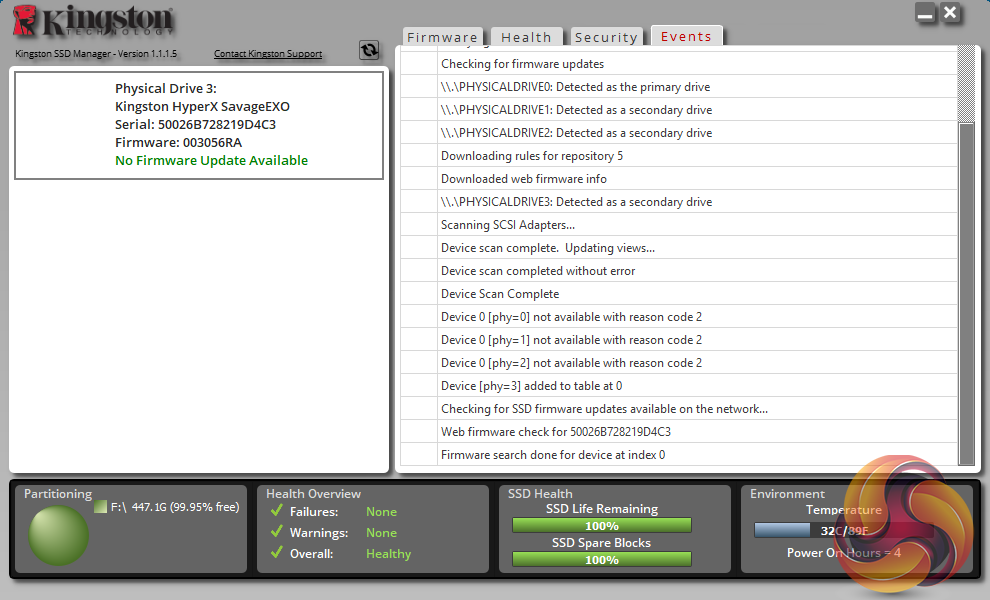990x600 pixels.
Task: Click the F:\ 447.1G partition label
Action: pos(175,507)
